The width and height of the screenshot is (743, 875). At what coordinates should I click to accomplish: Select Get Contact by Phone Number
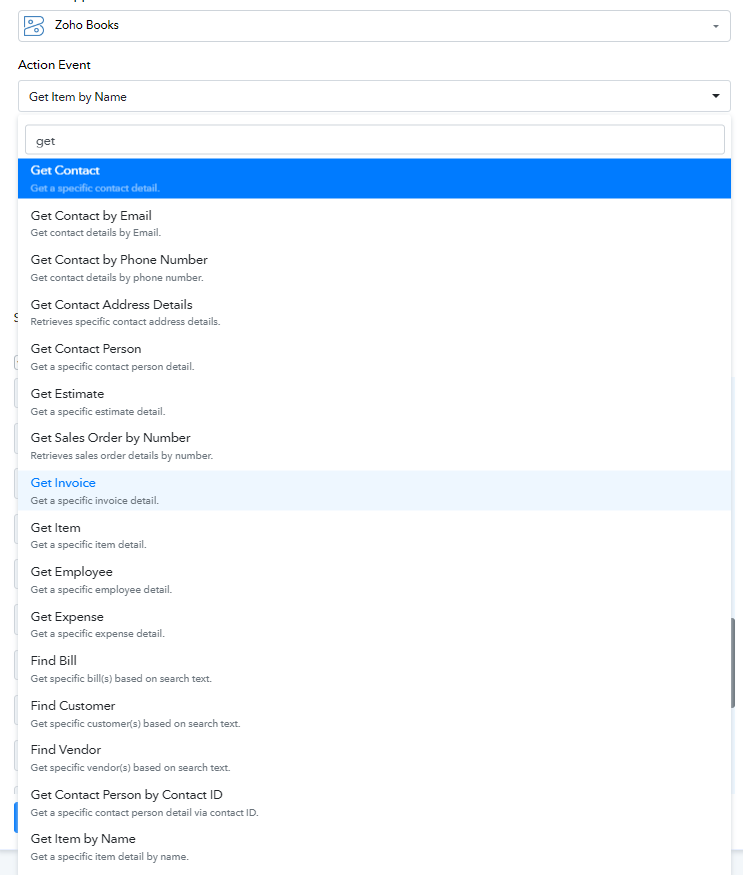pyautogui.click(x=374, y=268)
